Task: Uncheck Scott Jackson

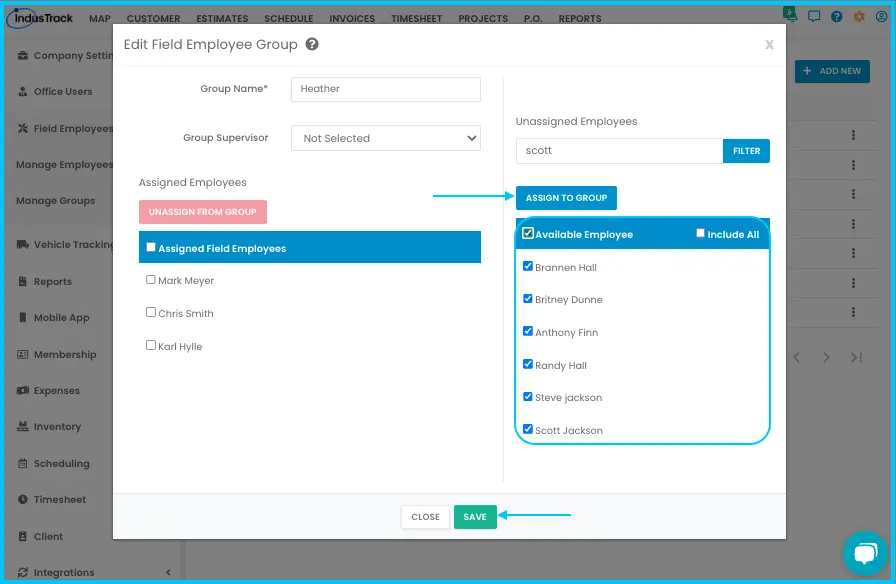Action: click(528, 429)
